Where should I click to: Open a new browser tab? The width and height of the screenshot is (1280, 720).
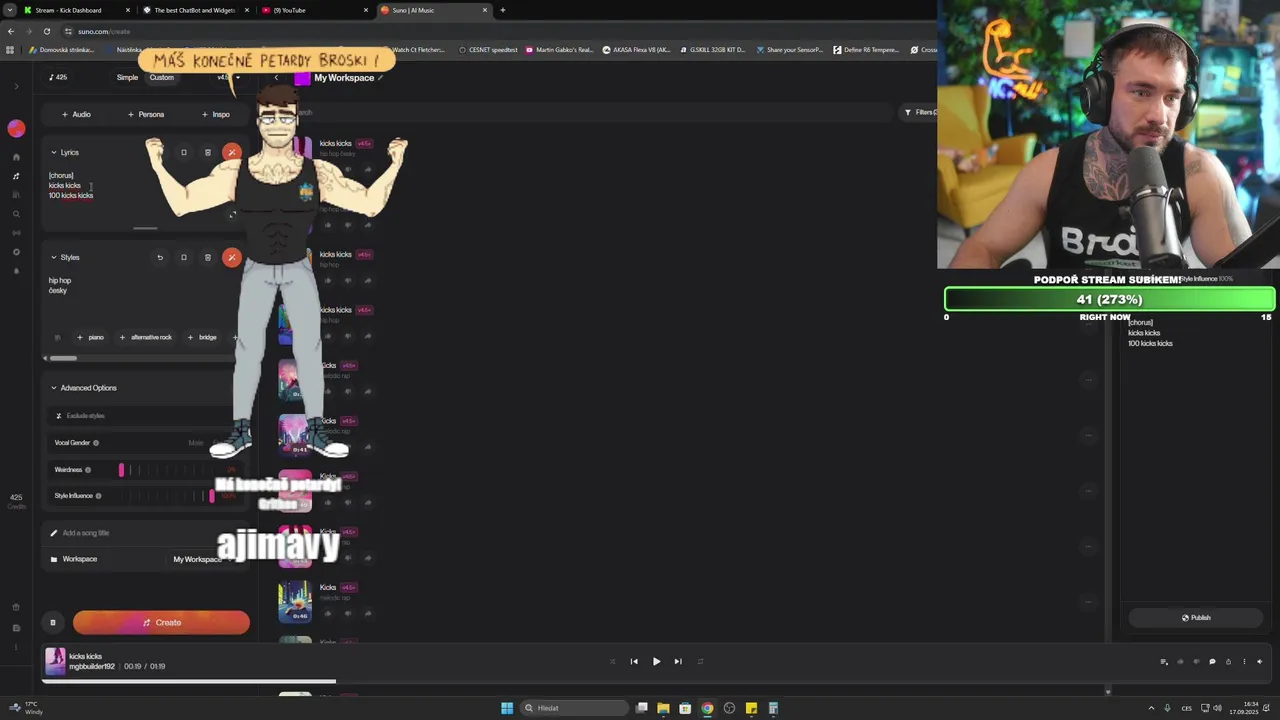click(502, 10)
